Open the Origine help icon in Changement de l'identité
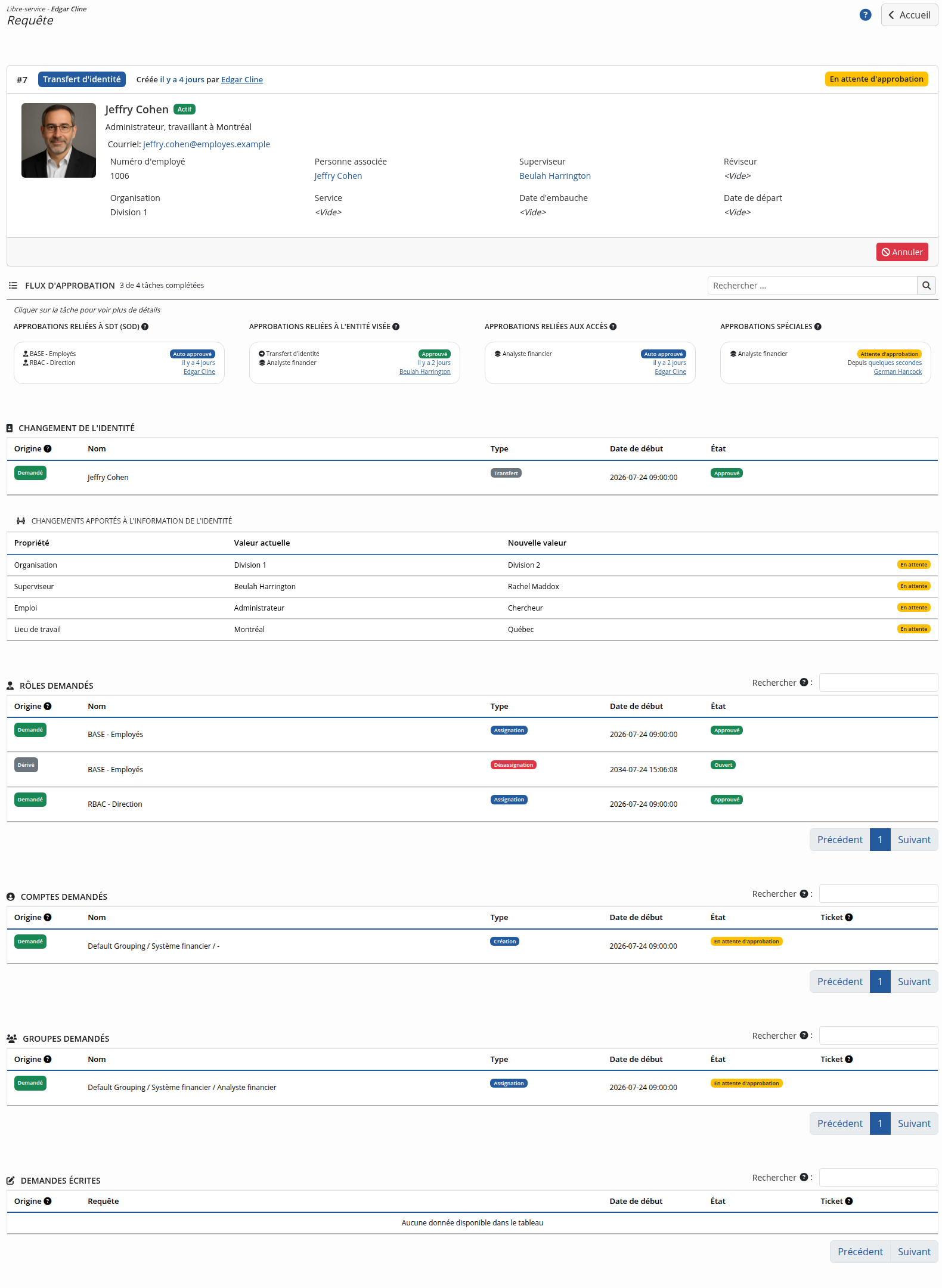Image resolution: width=942 pixels, height=1288 pixels. (48, 449)
